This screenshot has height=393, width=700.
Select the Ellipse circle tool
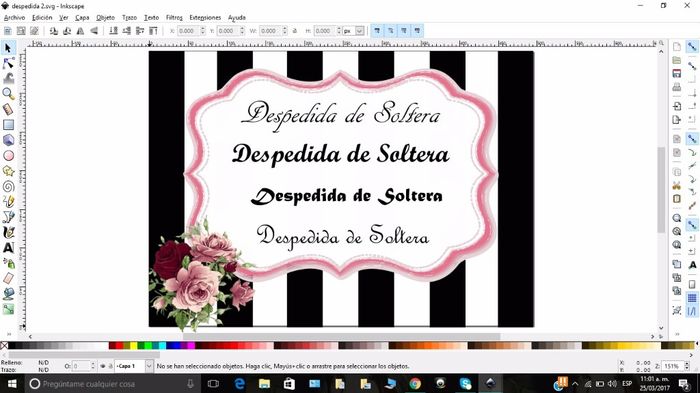pos(8,155)
